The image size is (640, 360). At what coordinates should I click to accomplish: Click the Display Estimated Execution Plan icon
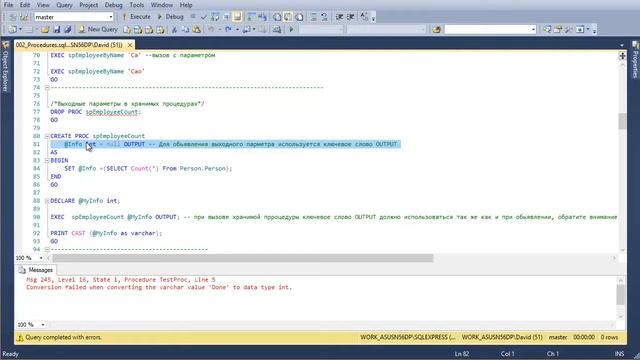pos(215,17)
